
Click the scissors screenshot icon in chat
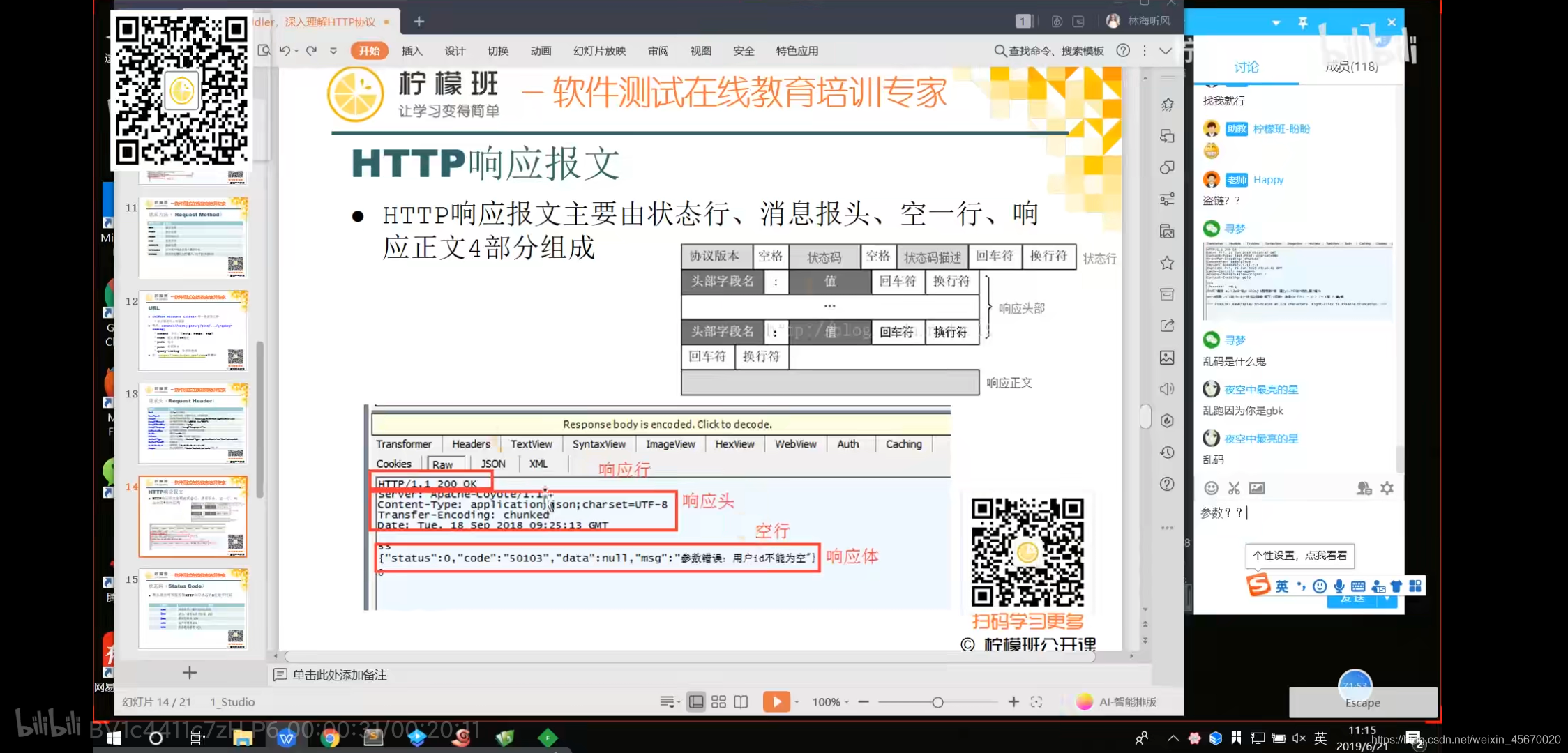[1234, 488]
